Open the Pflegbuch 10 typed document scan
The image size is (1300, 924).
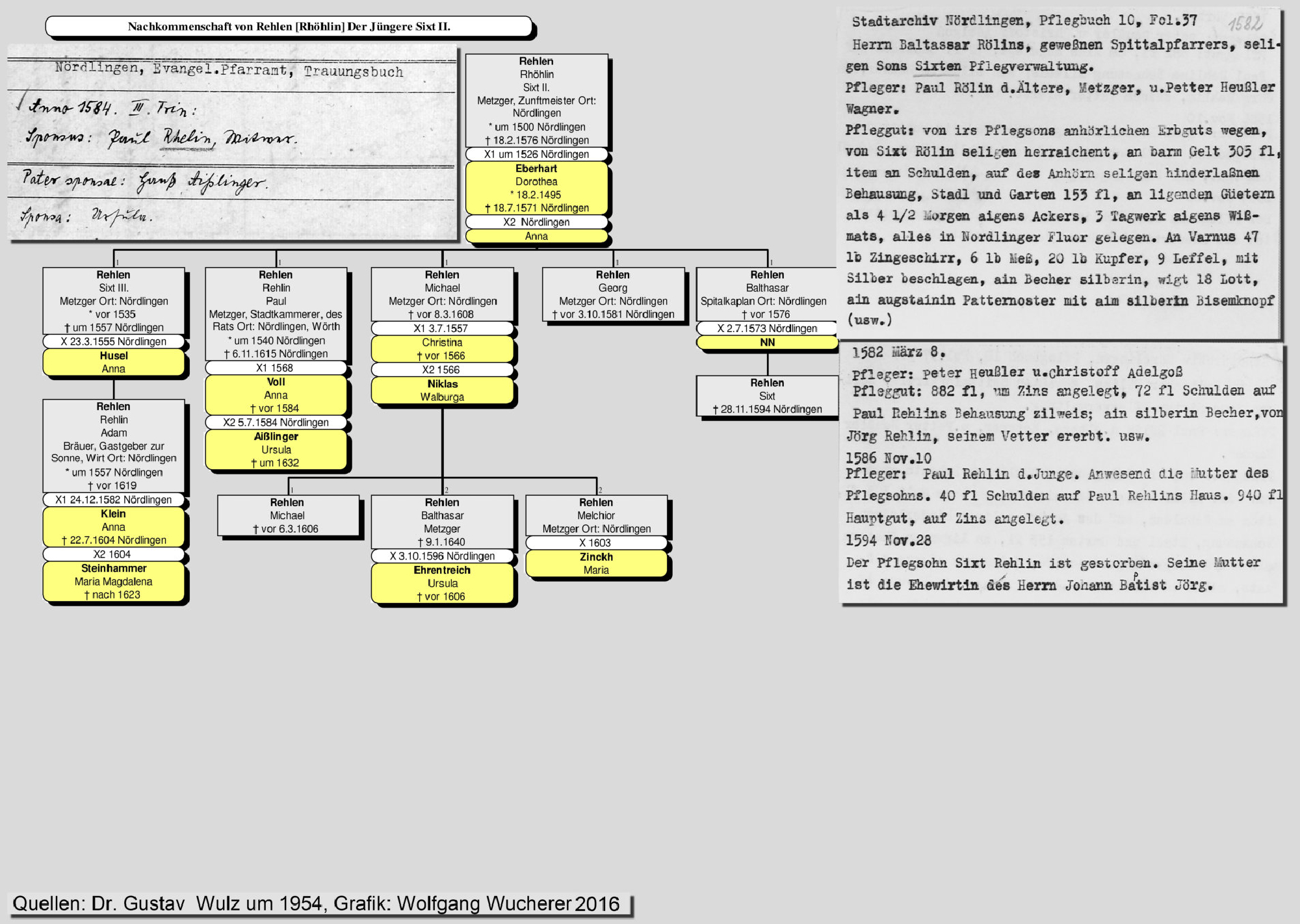click(x=1059, y=172)
